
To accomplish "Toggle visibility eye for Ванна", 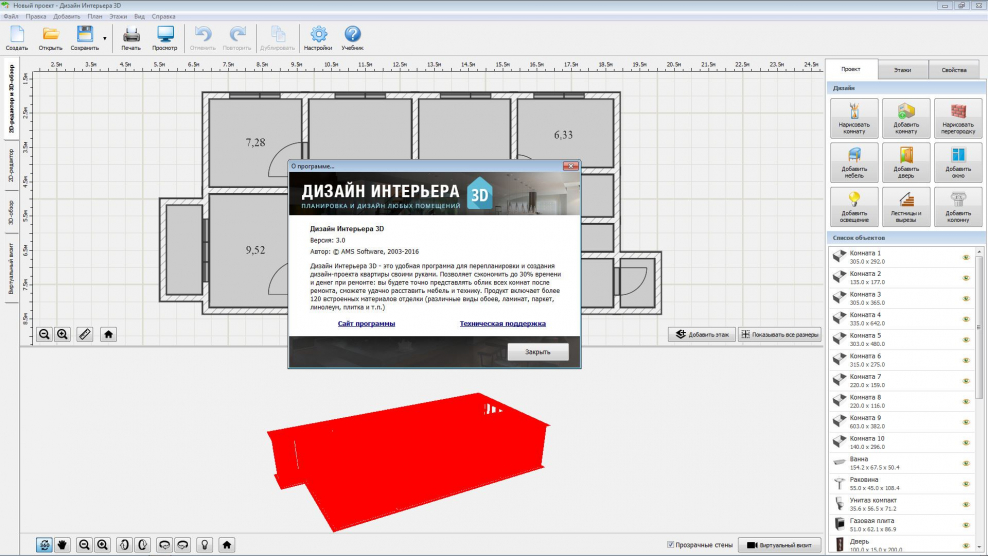I will point(966,463).
